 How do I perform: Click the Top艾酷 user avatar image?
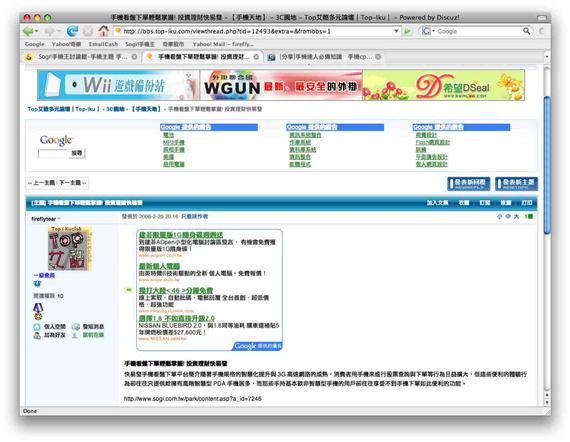[x=70, y=249]
